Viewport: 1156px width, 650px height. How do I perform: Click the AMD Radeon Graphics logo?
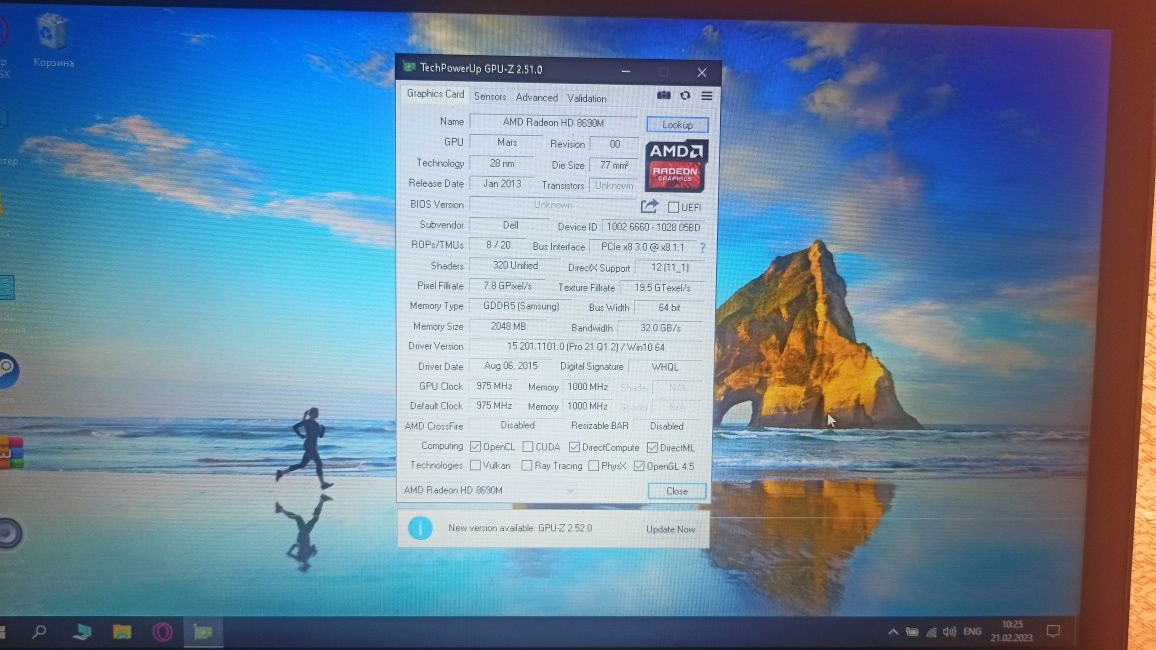tap(676, 165)
